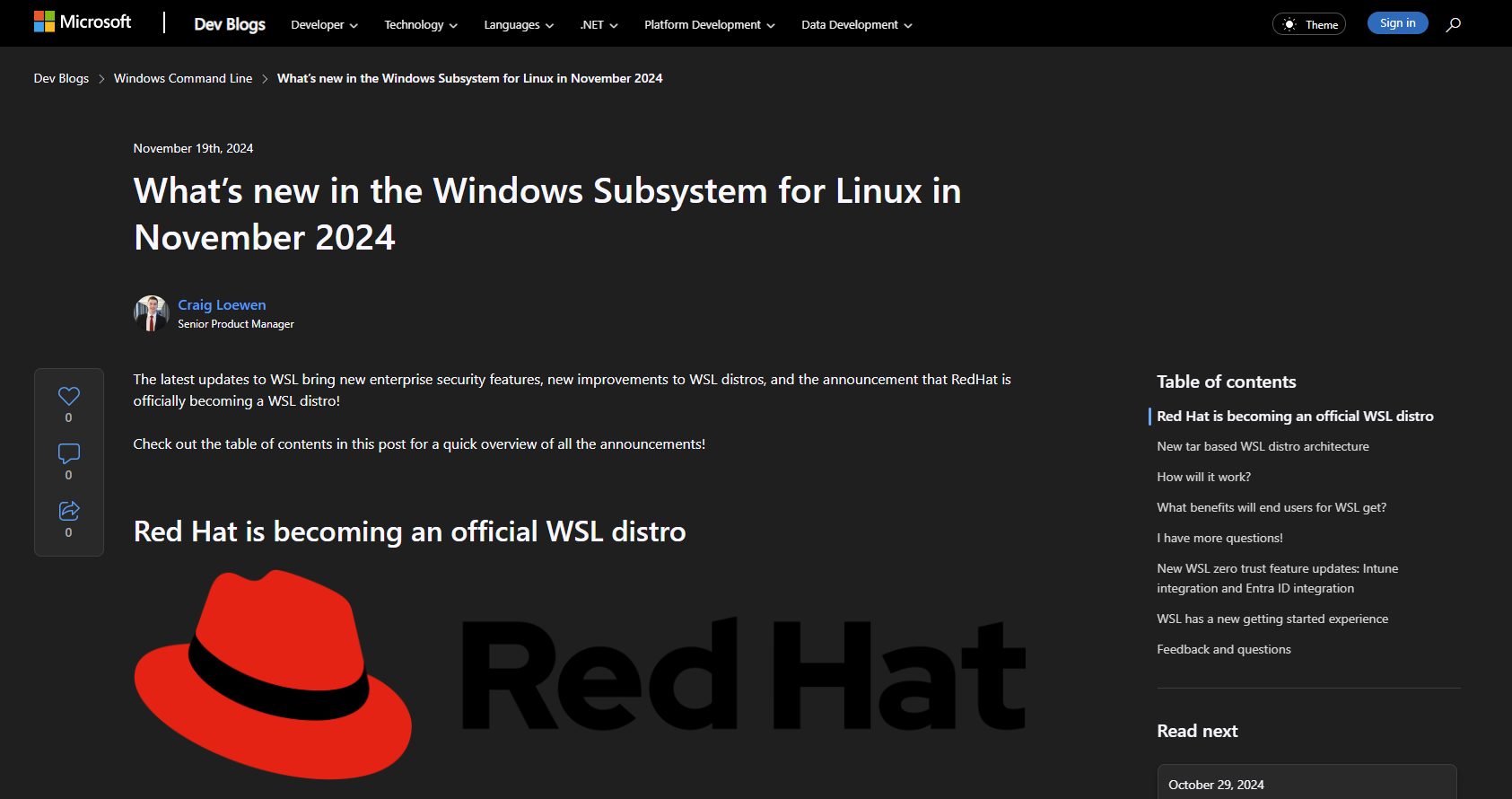Click the current page breadcrumb title
This screenshot has width=1512, height=799.
[x=469, y=79]
